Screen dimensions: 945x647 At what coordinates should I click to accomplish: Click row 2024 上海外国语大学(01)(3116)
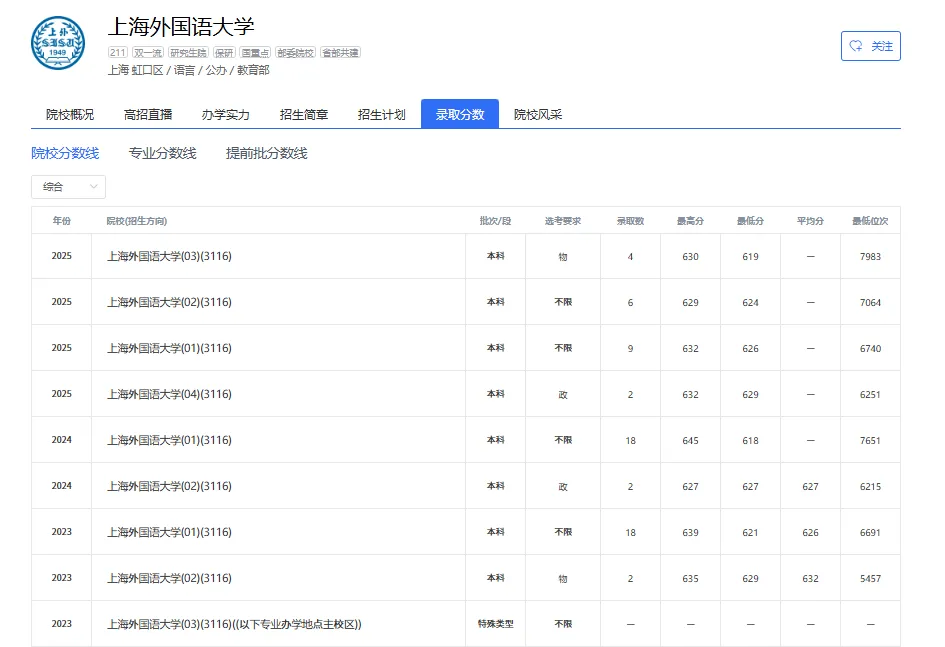[466, 440]
